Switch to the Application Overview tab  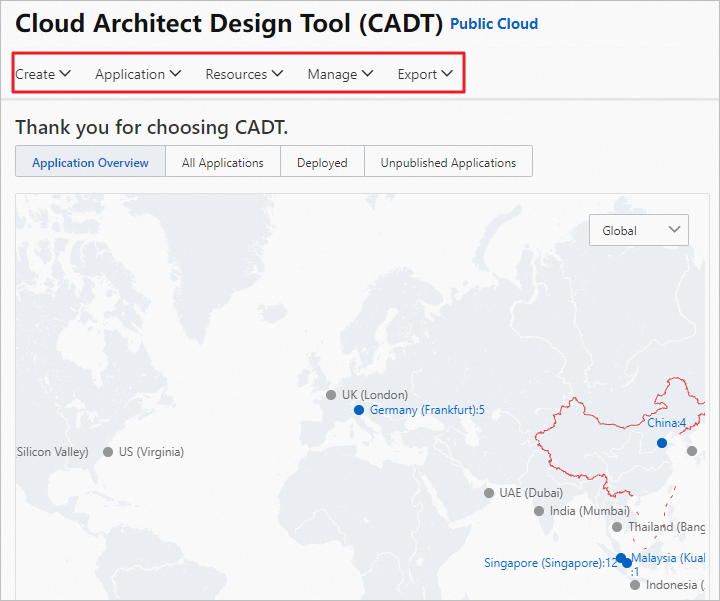coord(90,162)
